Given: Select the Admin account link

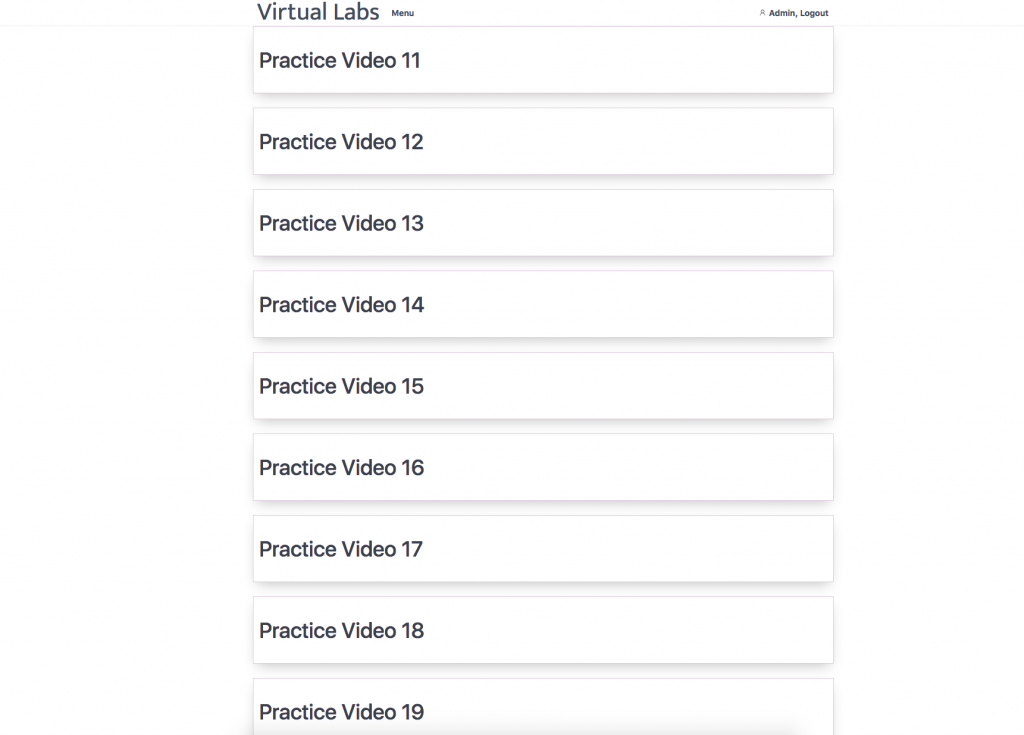Looking at the screenshot, I should (782, 13).
